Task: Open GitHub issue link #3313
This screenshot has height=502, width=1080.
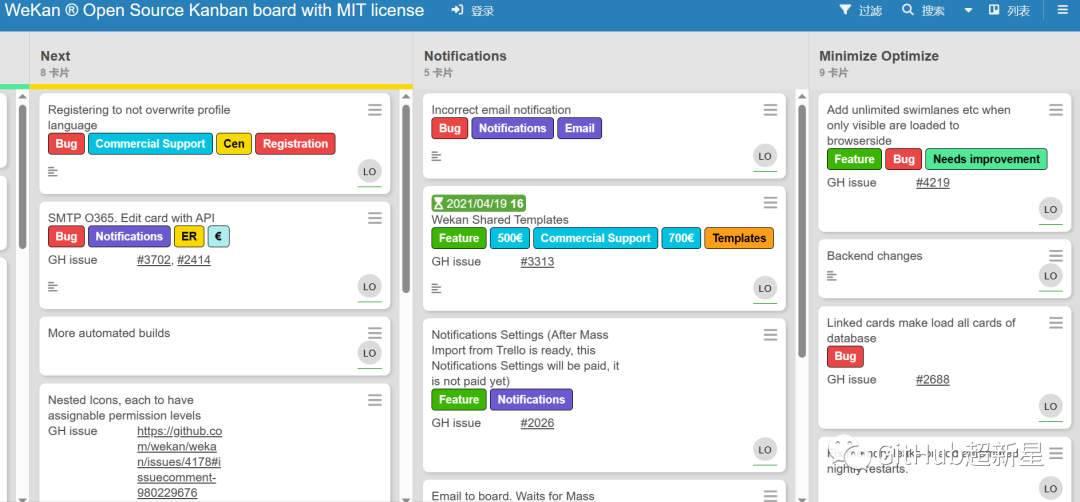Action: 537,262
